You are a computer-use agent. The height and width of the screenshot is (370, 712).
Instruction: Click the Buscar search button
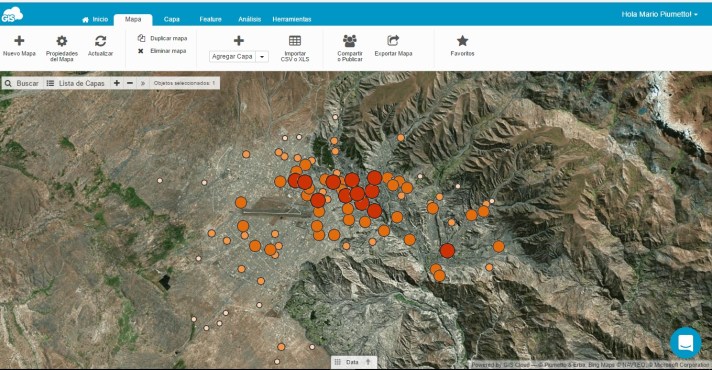pos(22,83)
